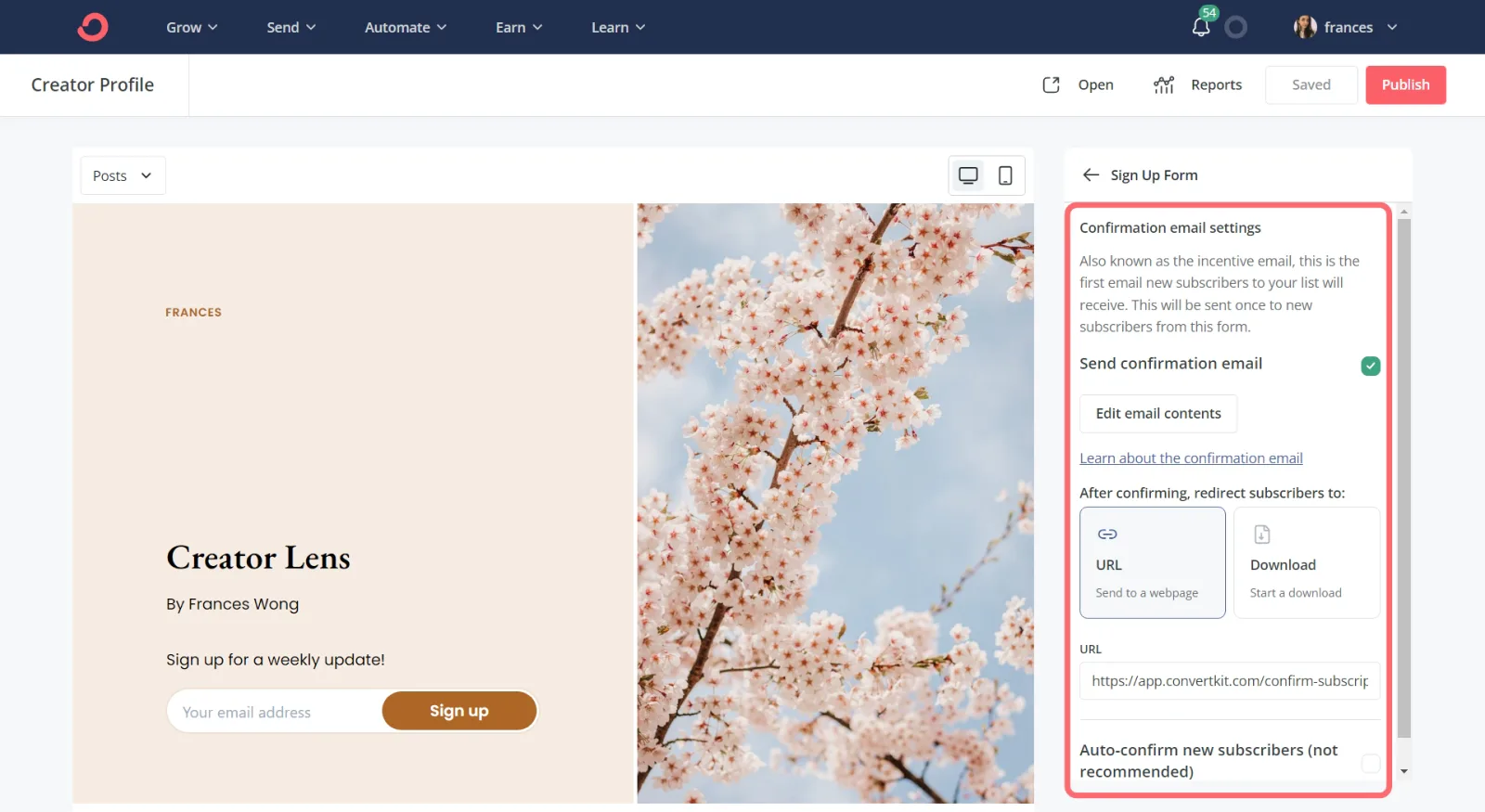Click the Open external link icon
Image resolution: width=1485 pixels, height=812 pixels.
click(1051, 84)
